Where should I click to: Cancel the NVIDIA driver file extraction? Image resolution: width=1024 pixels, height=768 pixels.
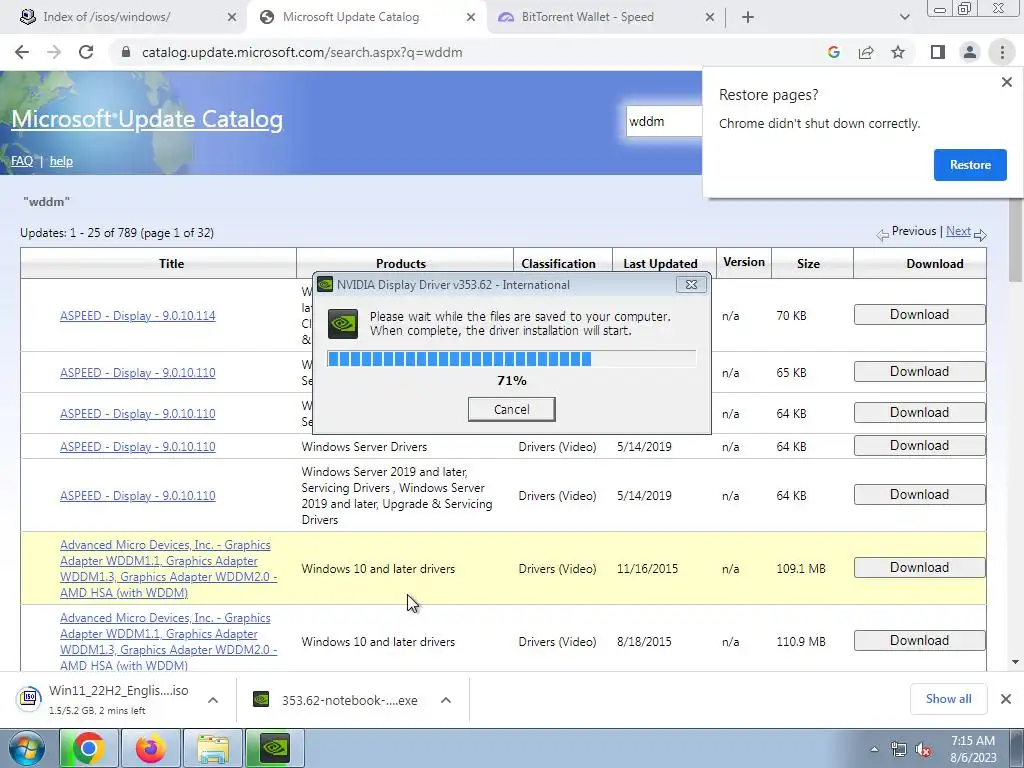coord(511,409)
